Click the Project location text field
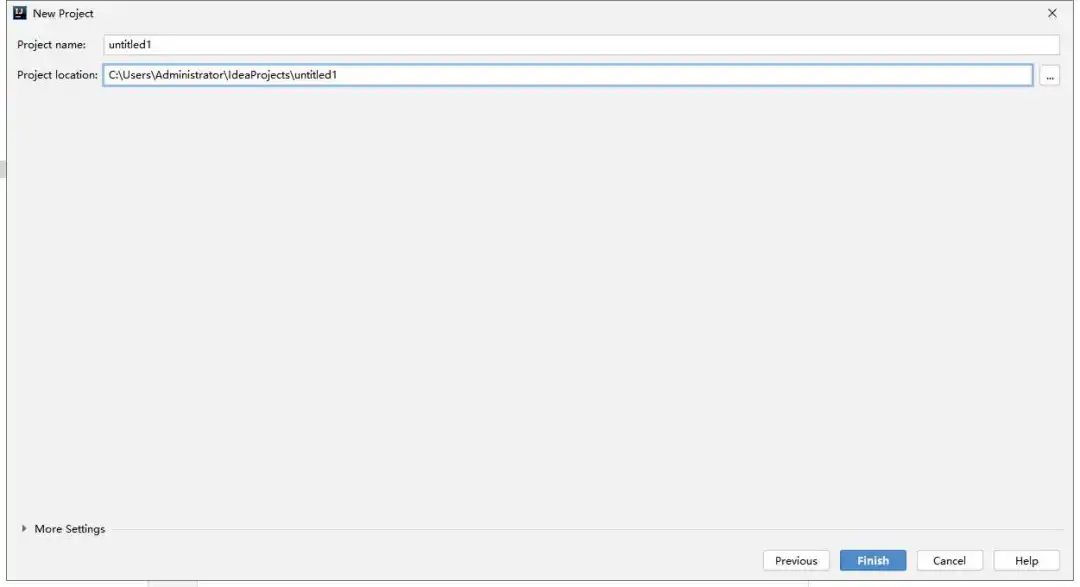The image size is (1080, 587). tap(680, 75)
